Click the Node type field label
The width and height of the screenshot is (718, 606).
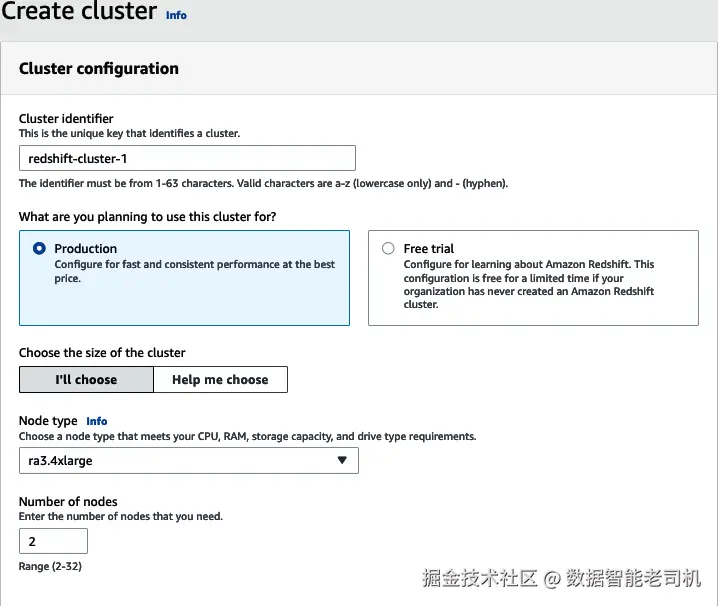click(x=48, y=421)
